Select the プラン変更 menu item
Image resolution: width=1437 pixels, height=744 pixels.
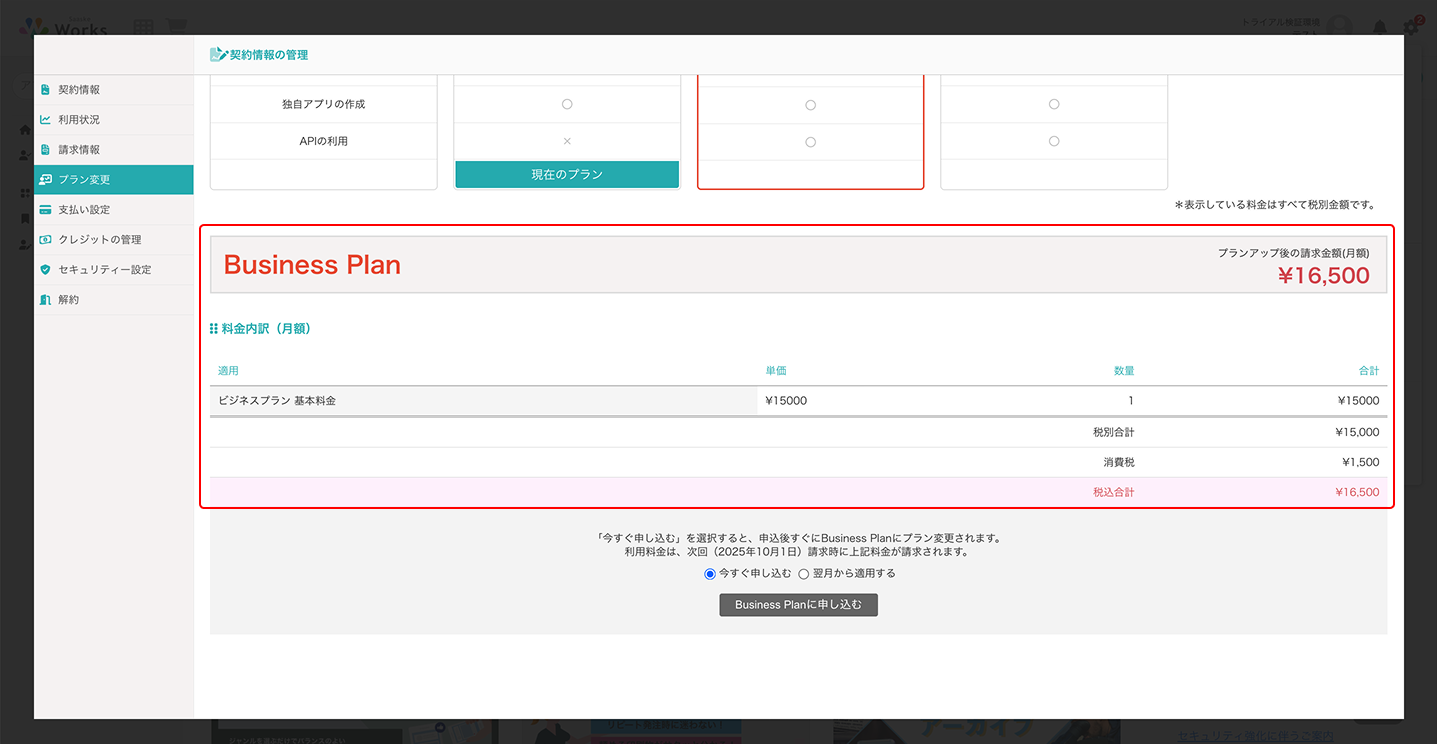tap(113, 180)
